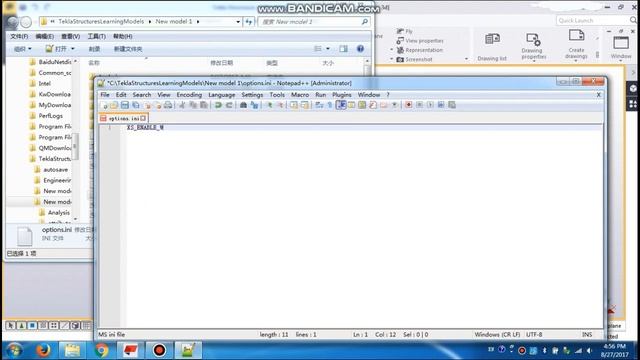Open the Function List icon
The height and width of the screenshot is (360, 640).
click(x=373, y=105)
